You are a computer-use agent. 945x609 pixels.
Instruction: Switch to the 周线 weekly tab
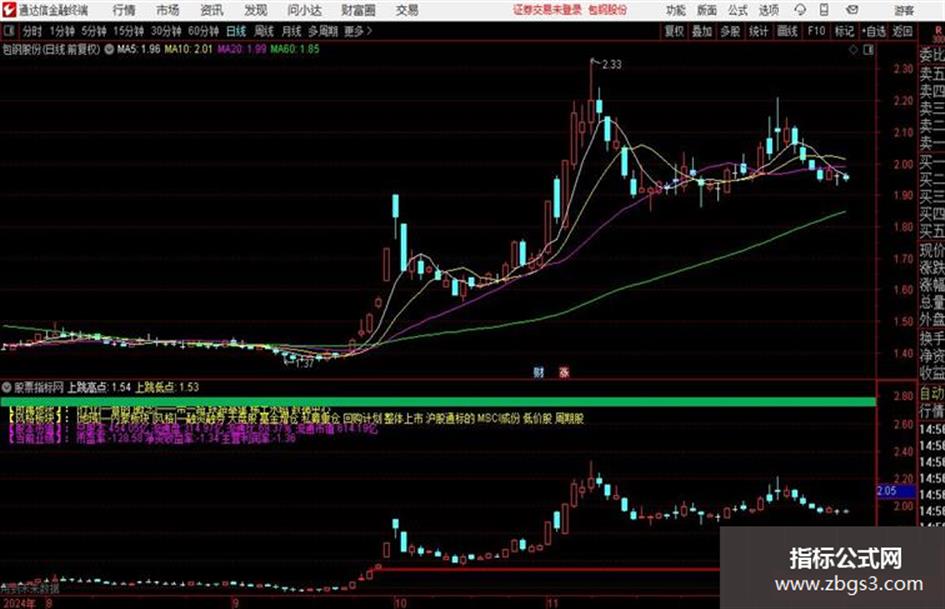click(263, 31)
